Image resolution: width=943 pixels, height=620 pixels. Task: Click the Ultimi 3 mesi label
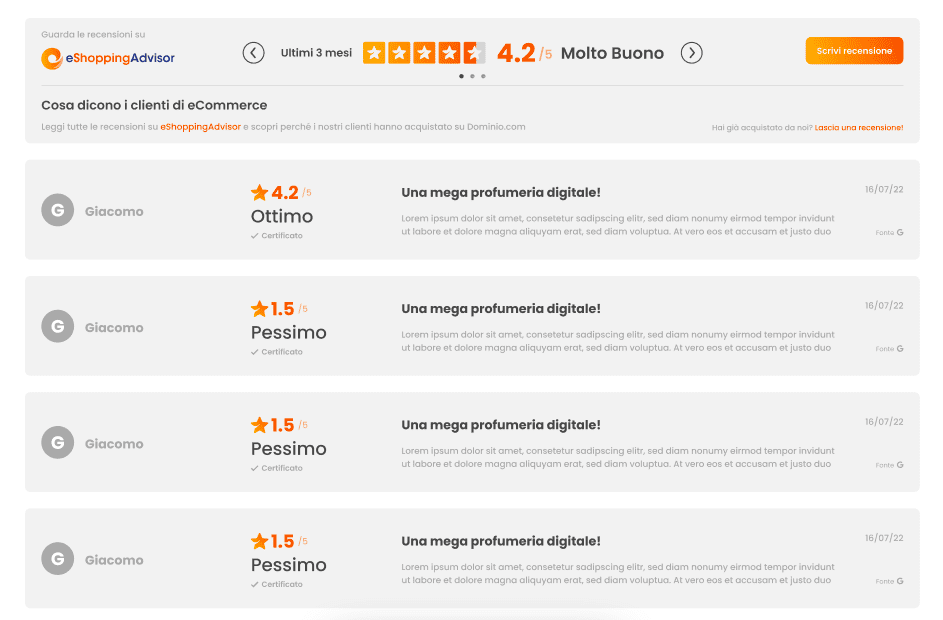[x=316, y=53]
